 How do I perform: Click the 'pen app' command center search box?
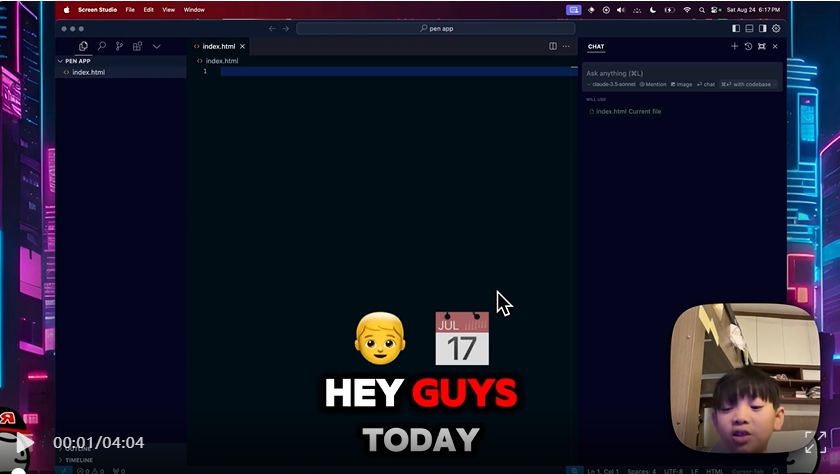point(436,28)
